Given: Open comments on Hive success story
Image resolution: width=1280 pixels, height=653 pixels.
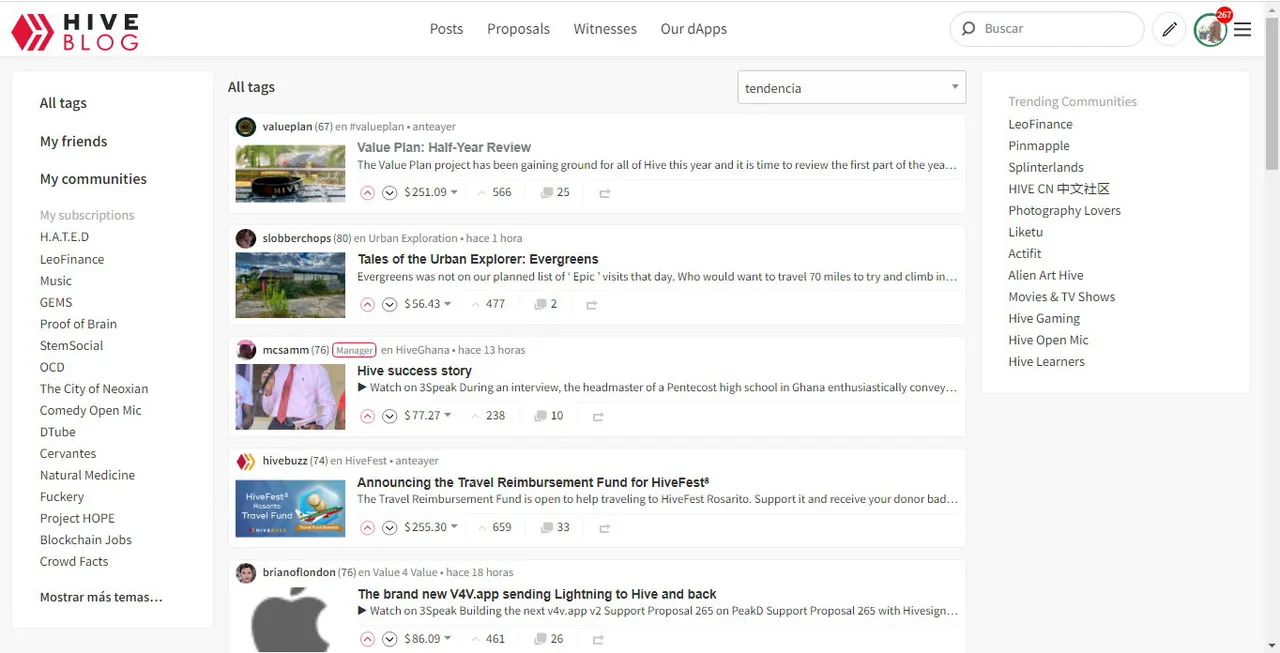Looking at the screenshot, I should (549, 415).
